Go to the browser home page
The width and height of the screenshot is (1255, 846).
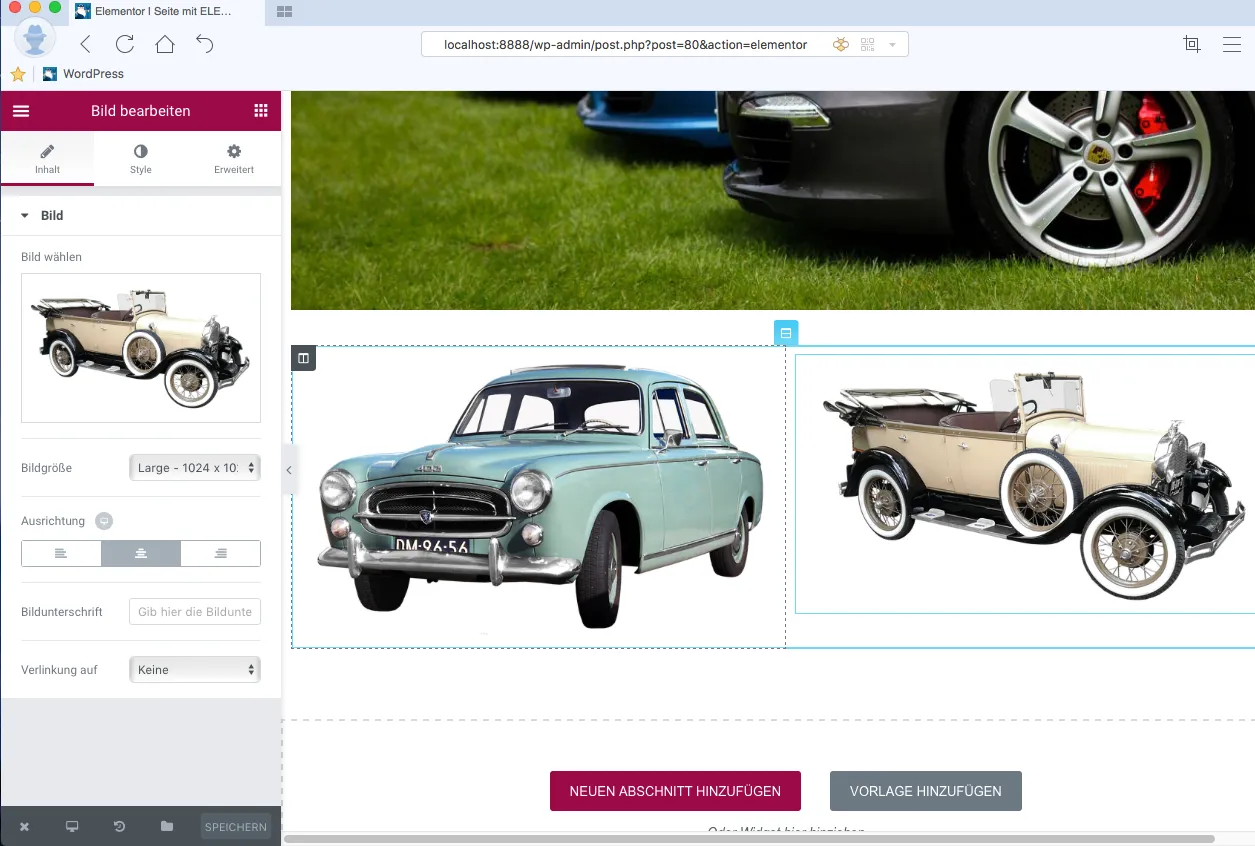165,44
